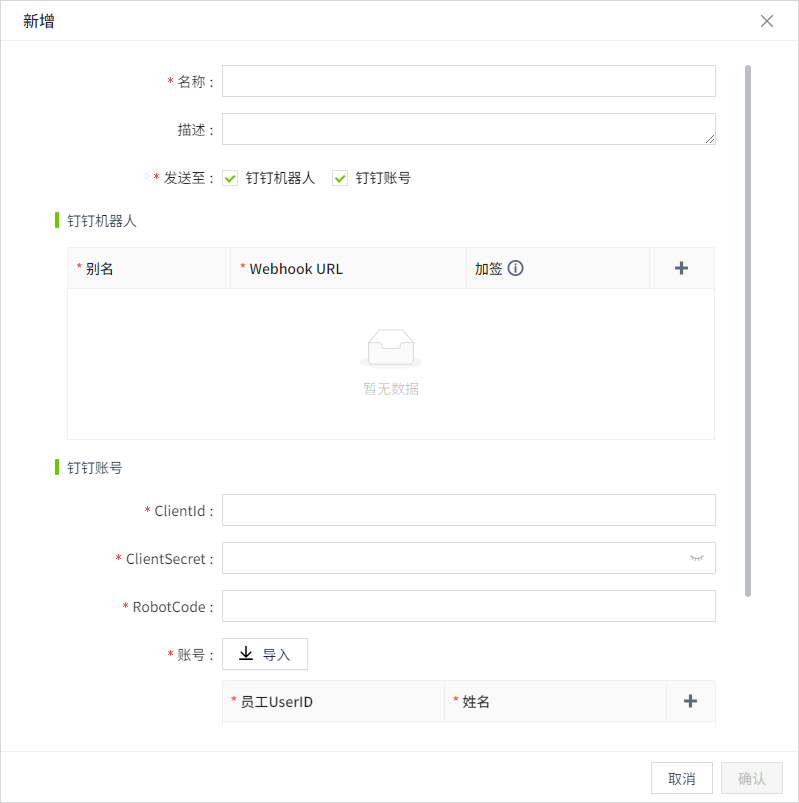Focus the 名称 input field
This screenshot has height=803, width=799.
(x=468, y=81)
